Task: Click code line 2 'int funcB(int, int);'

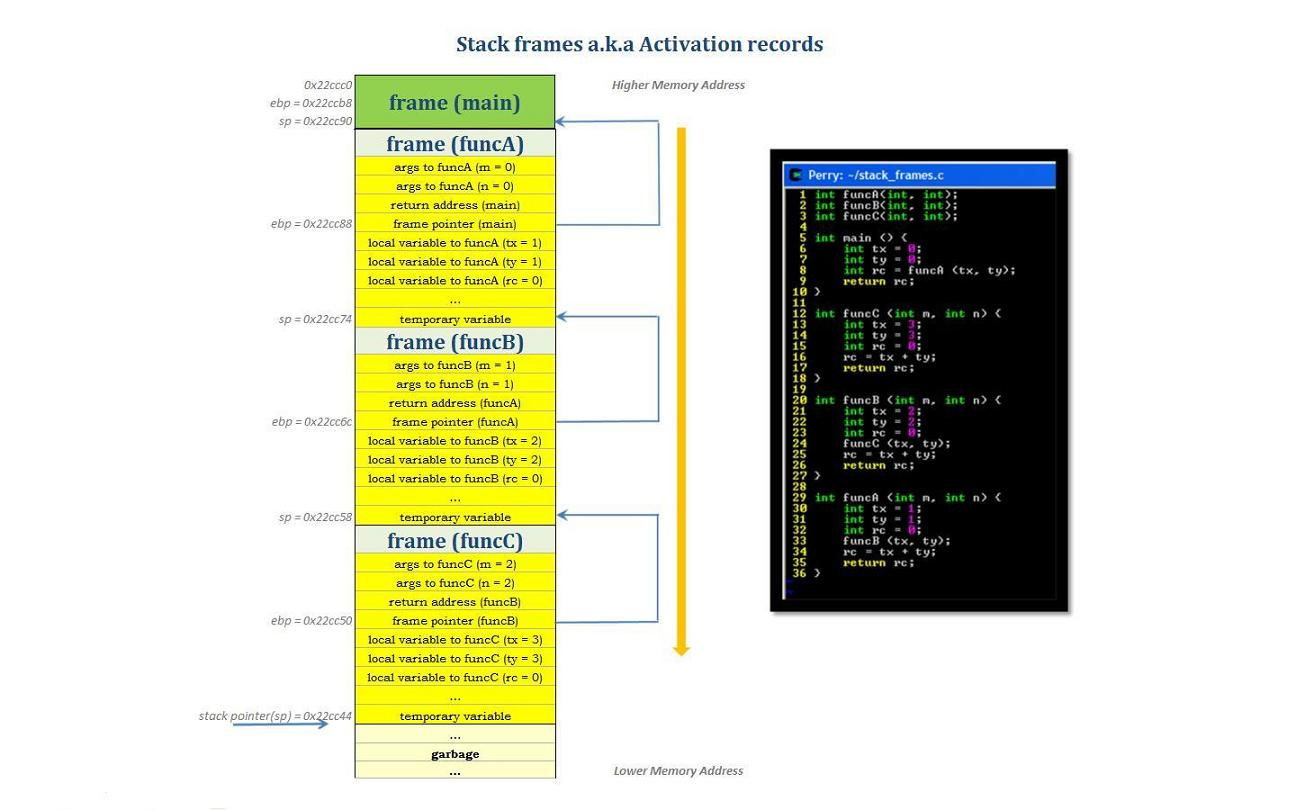Action: 885,206
